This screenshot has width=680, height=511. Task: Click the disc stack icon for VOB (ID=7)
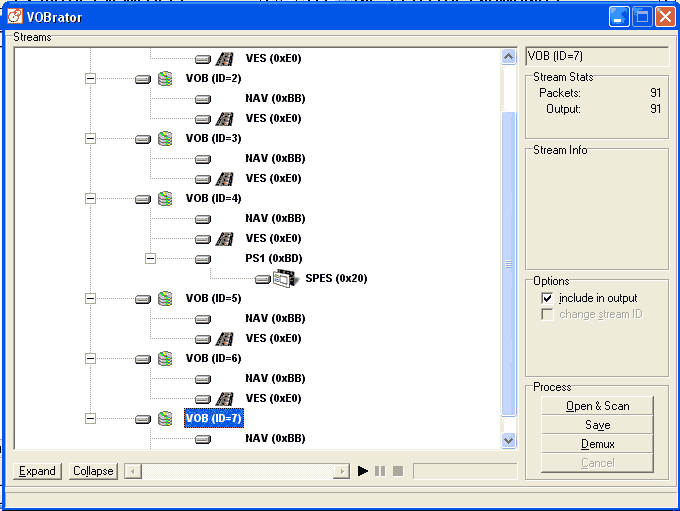tap(165, 418)
